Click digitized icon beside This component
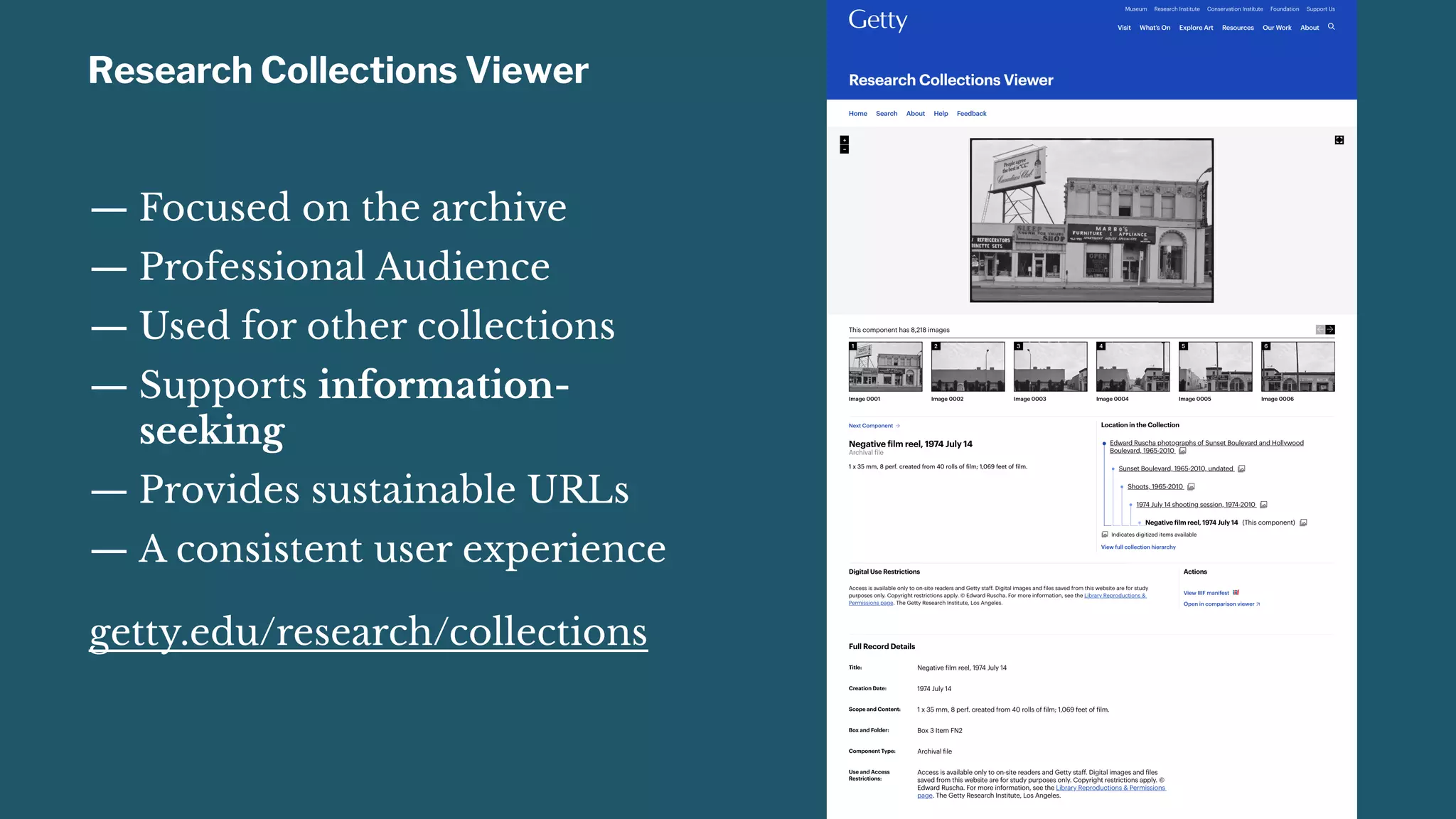Image resolution: width=1456 pixels, height=819 pixels. (1304, 523)
